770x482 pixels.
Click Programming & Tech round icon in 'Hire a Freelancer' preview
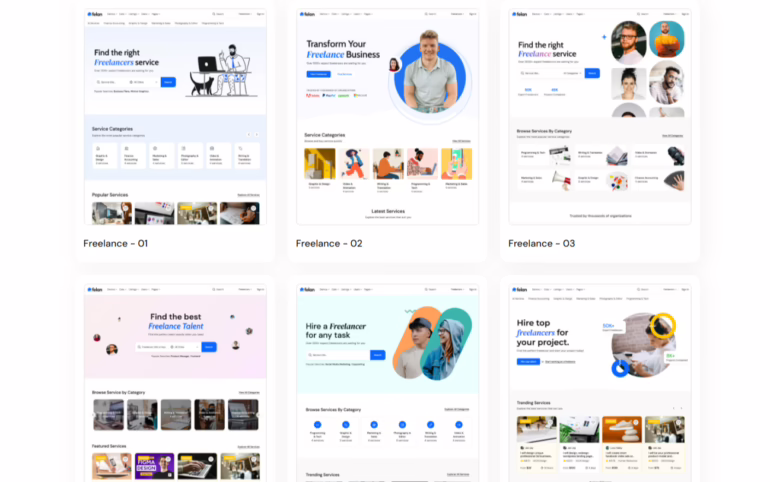[x=317, y=425]
